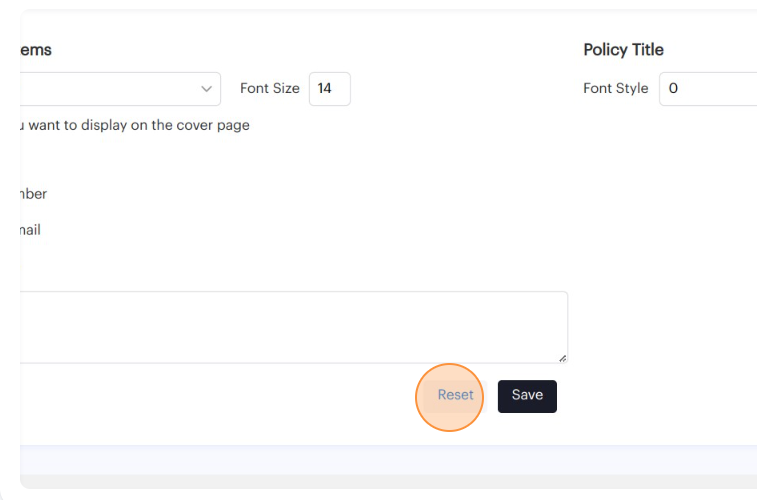Expand the dropdown chevron beside Font Size

pyautogui.click(x=207, y=89)
